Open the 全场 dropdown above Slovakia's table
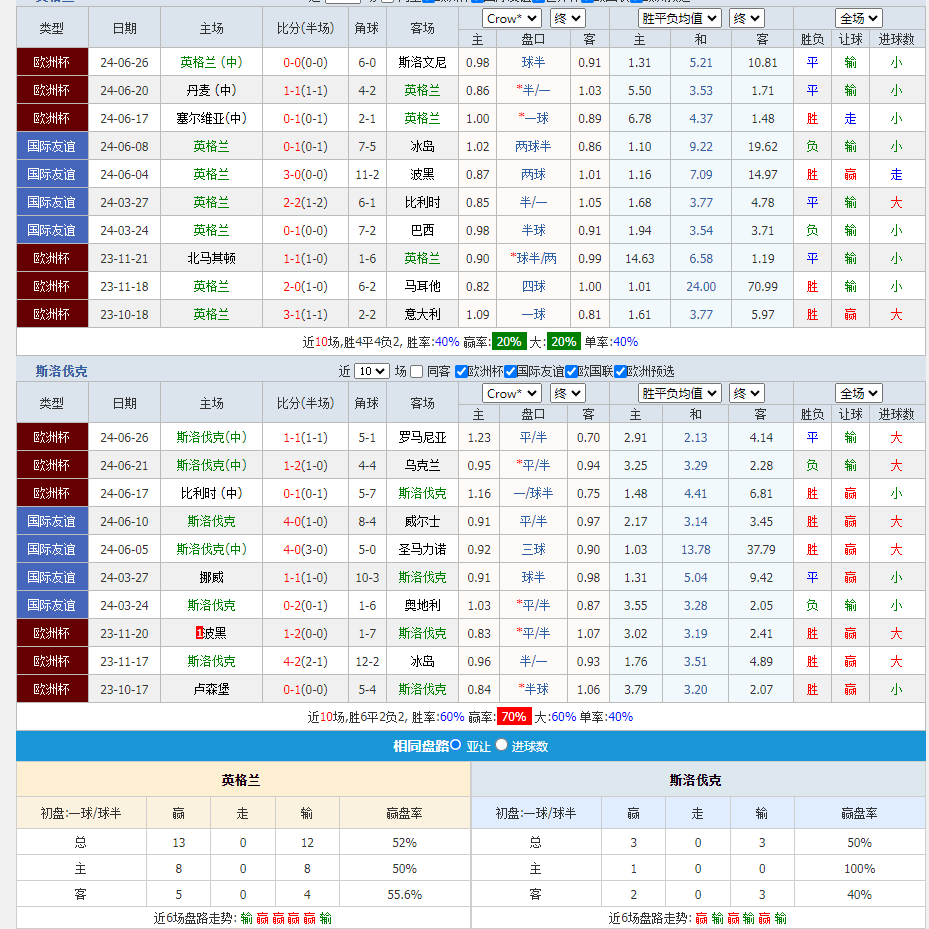The width and height of the screenshot is (929, 929). (x=857, y=393)
